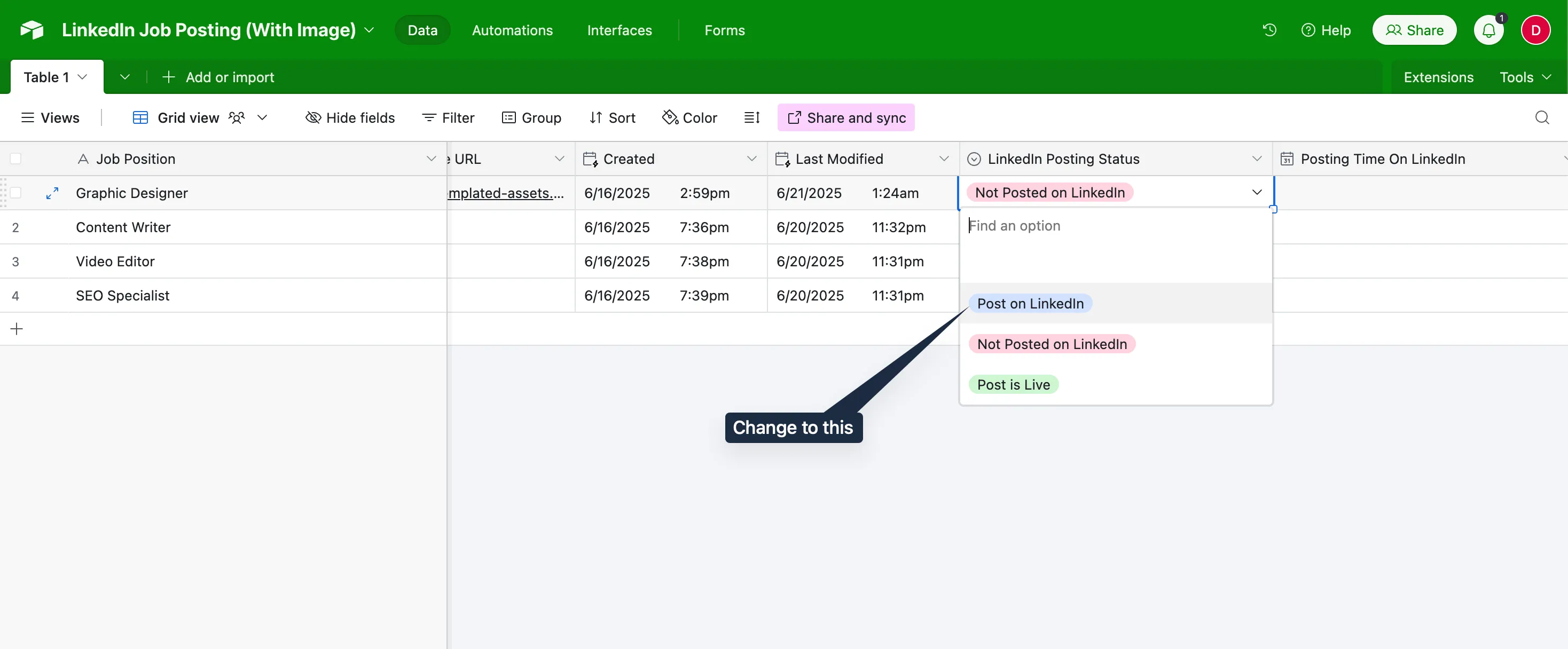Viewport: 1568px width, 649px height.
Task: Collapse status cell dropdown chevron
Action: pos(1257,192)
